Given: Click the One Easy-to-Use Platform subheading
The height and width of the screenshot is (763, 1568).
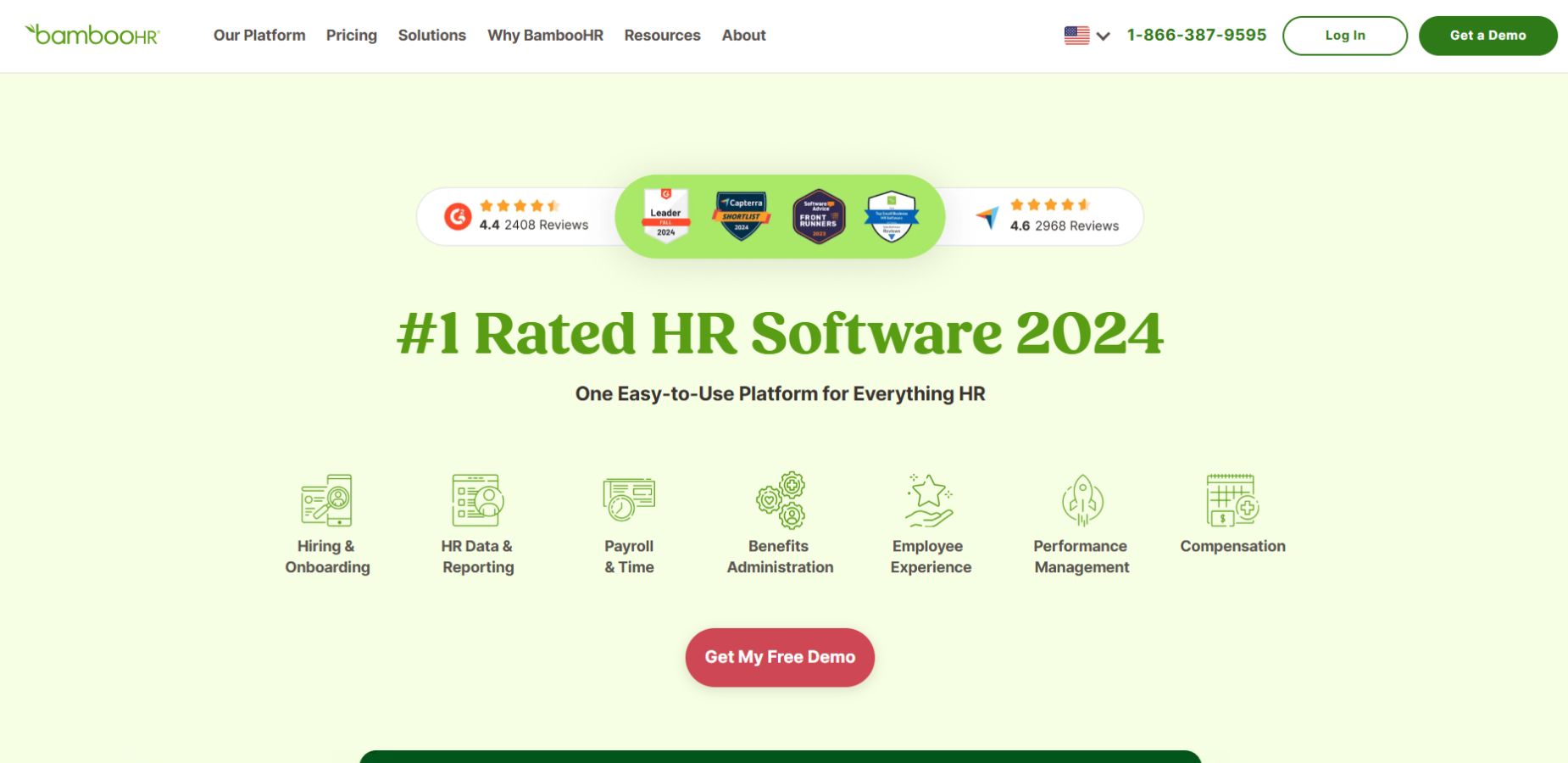Looking at the screenshot, I should (780, 393).
